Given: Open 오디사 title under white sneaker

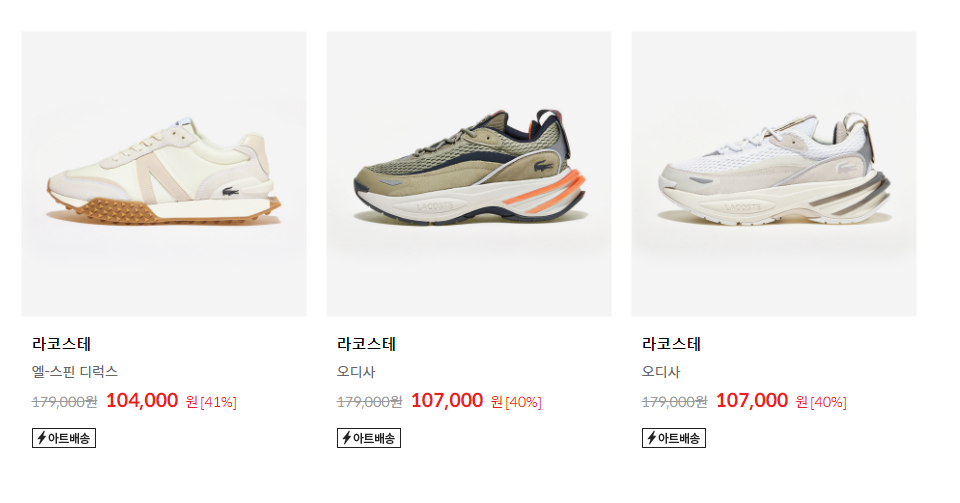Looking at the screenshot, I should [x=661, y=371].
